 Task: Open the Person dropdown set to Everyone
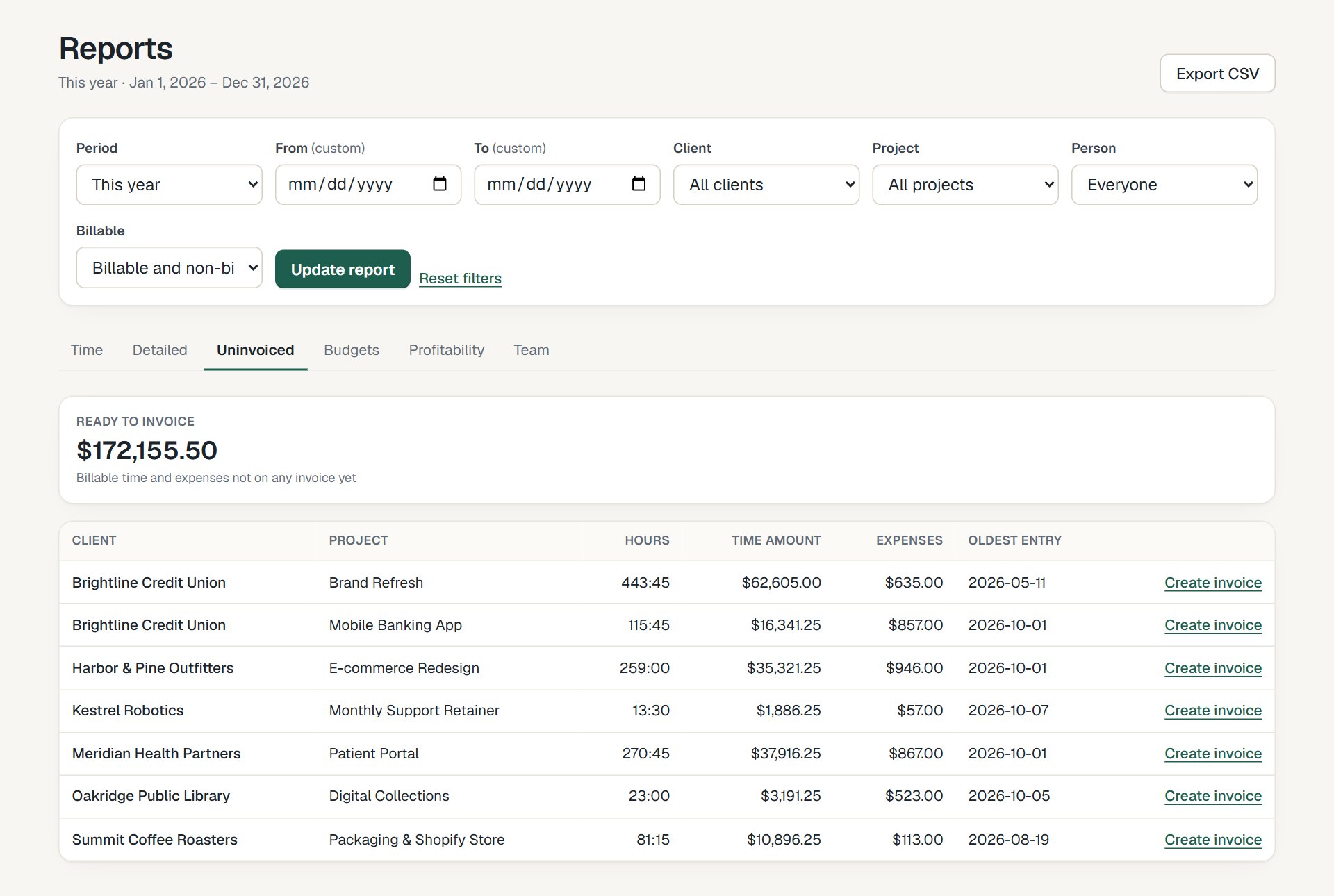tap(1164, 185)
